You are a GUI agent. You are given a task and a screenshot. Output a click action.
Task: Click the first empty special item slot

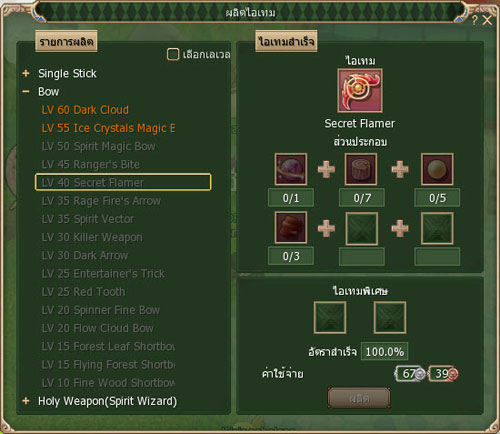pyautogui.click(x=330, y=317)
